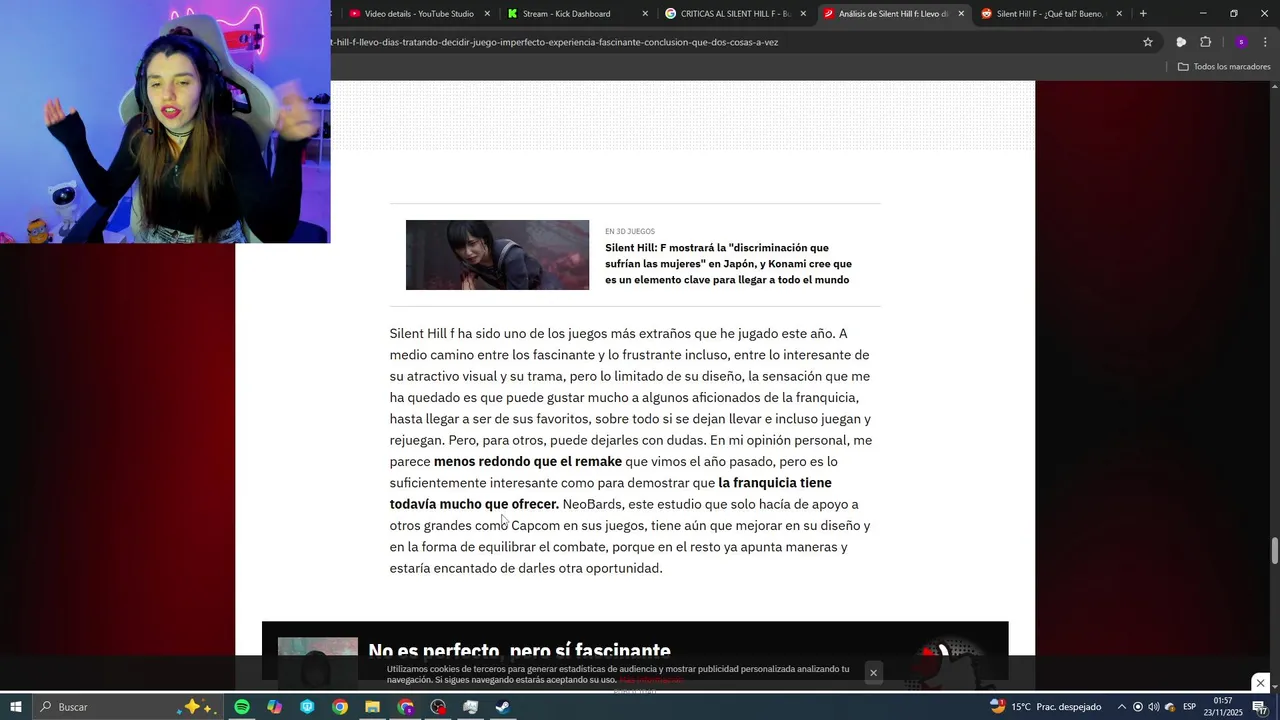Open a new browser tab

click(1143, 14)
